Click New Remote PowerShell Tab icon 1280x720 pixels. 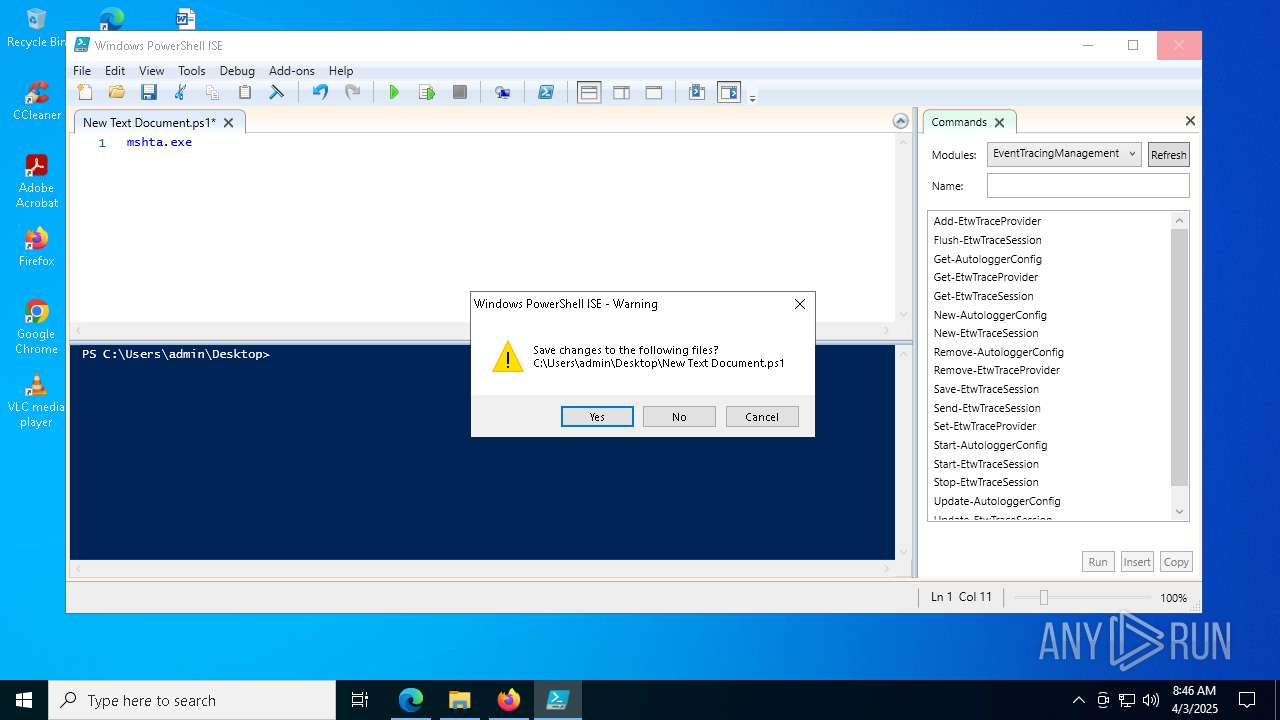click(x=503, y=92)
